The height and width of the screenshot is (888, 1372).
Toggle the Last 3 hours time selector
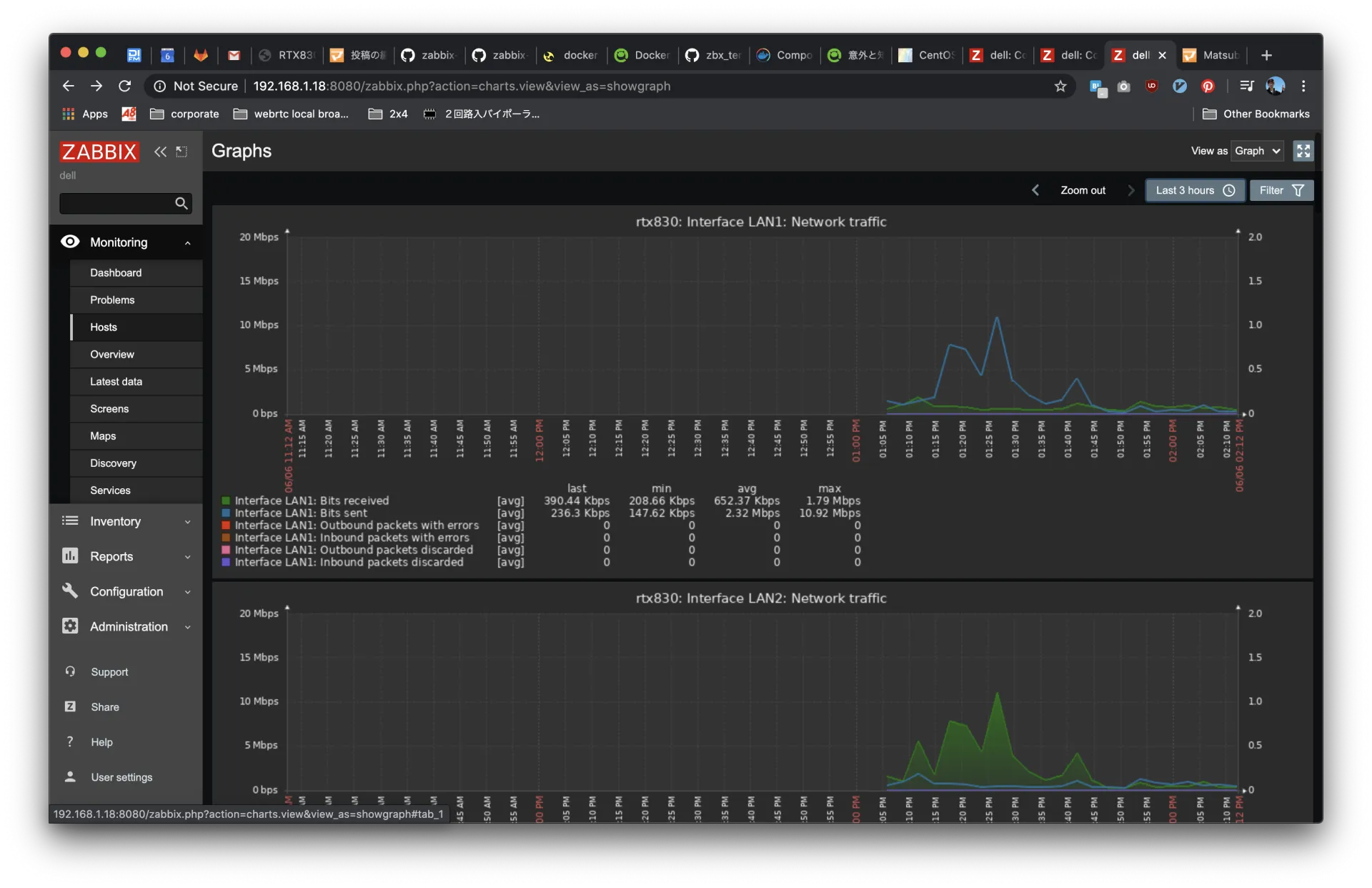point(1195,190)
